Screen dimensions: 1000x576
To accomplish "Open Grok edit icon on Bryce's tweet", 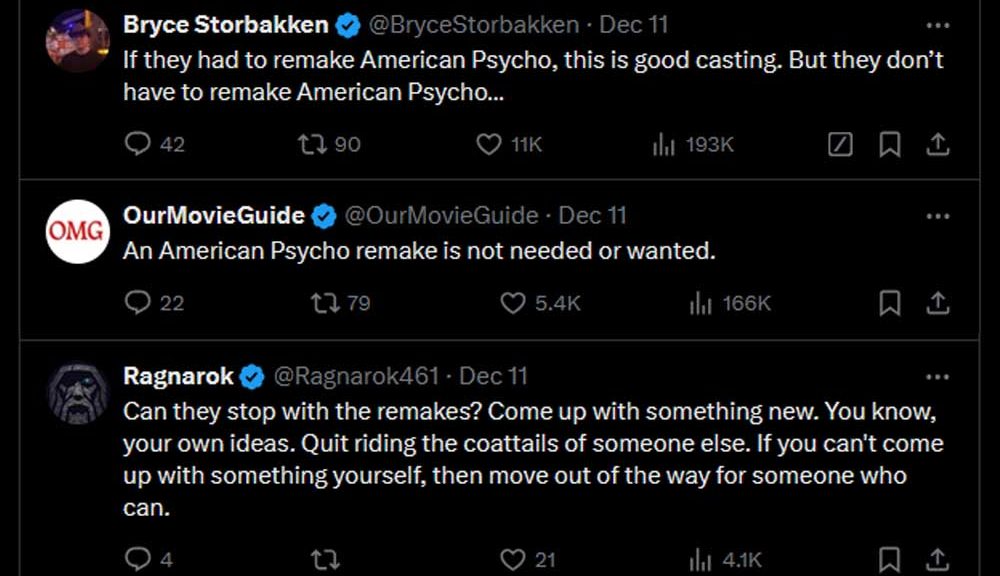I will pos(841,145).
